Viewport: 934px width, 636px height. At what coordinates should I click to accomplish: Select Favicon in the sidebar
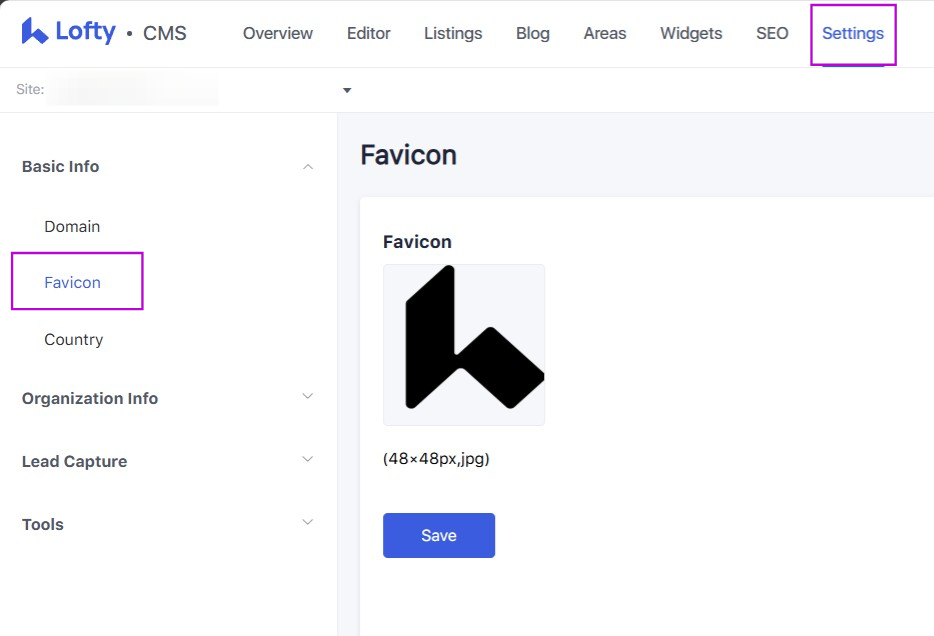72,283
